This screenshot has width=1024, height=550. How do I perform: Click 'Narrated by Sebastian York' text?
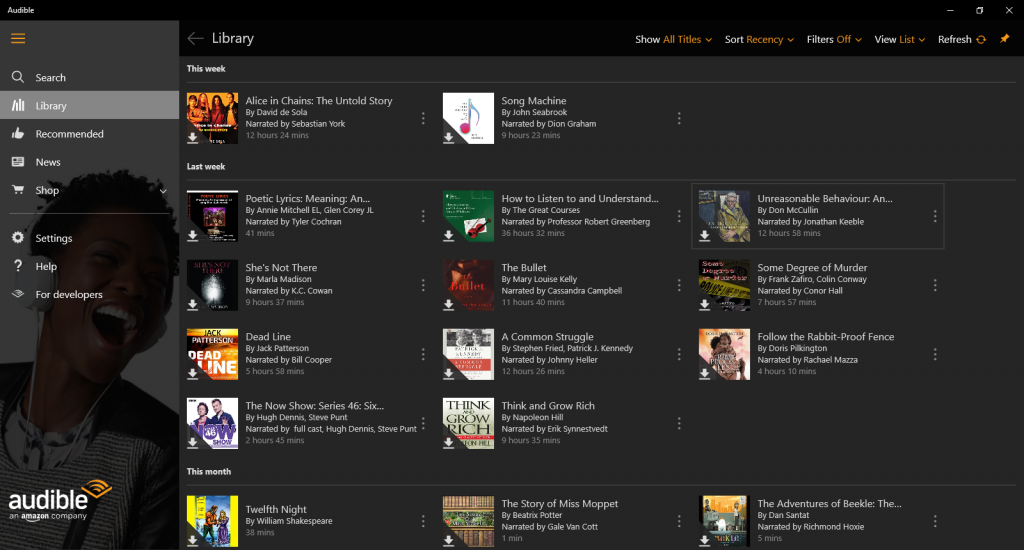click(x=295, y=123)
